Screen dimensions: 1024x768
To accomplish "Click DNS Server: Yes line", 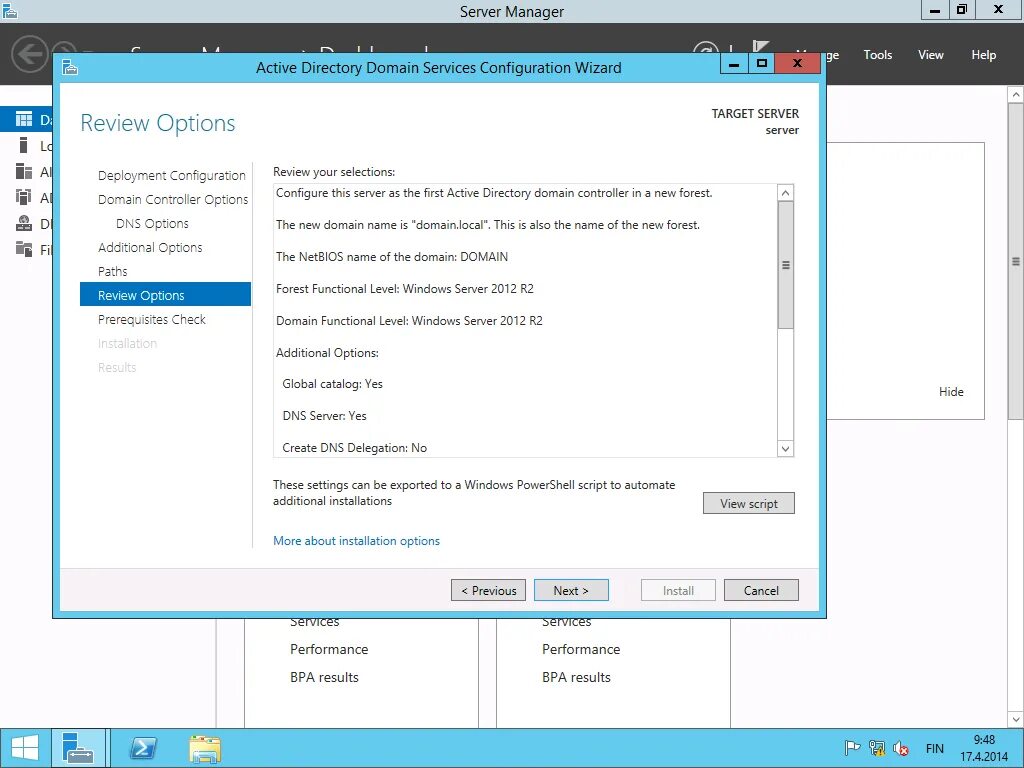I will click(x=325, y=416).
